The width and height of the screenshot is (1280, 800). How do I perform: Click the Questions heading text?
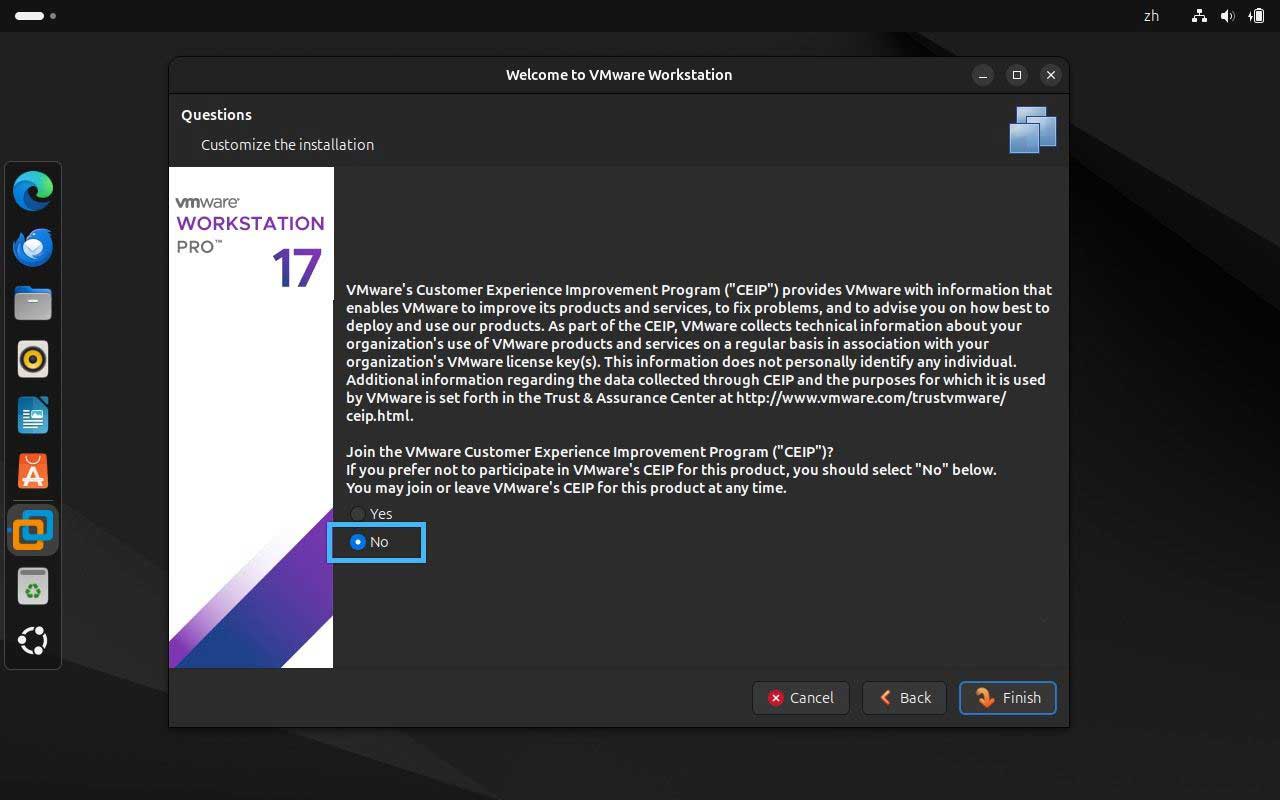(x=216, y=115)
